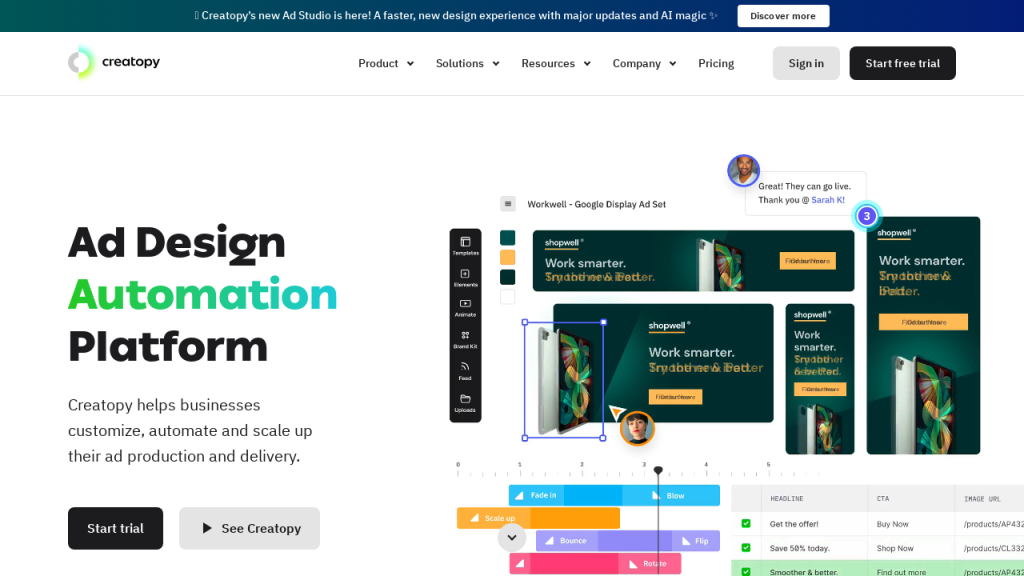1024x576 pixels.
Task: Open the Uploads tool in editor sidebar
Action: [x=465, y=403]
